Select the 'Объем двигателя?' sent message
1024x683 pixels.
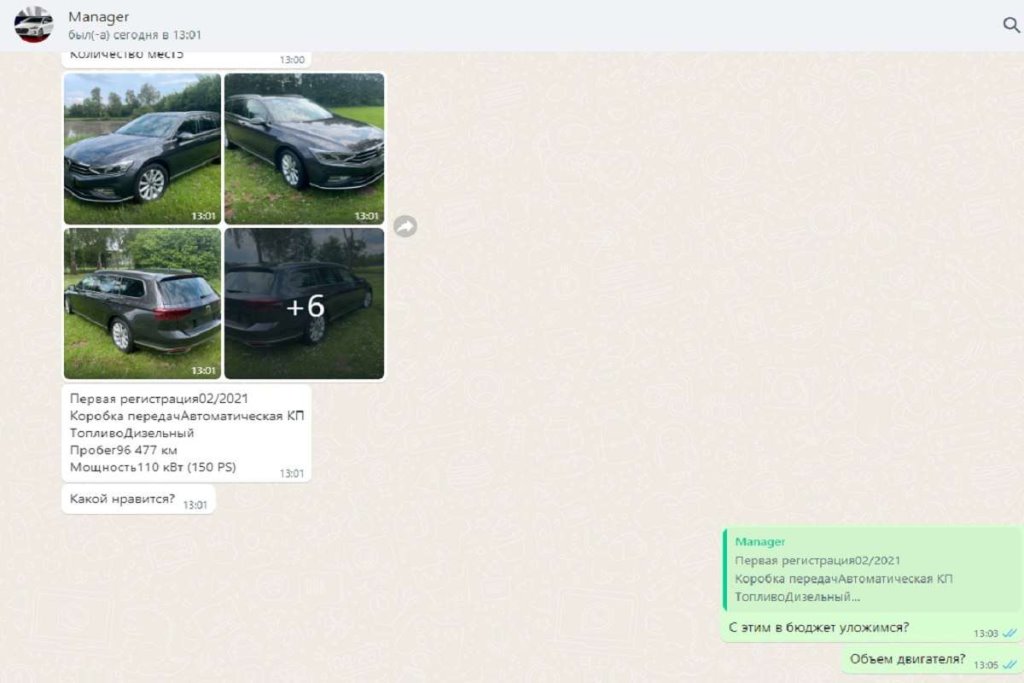[x=907, y=659]
